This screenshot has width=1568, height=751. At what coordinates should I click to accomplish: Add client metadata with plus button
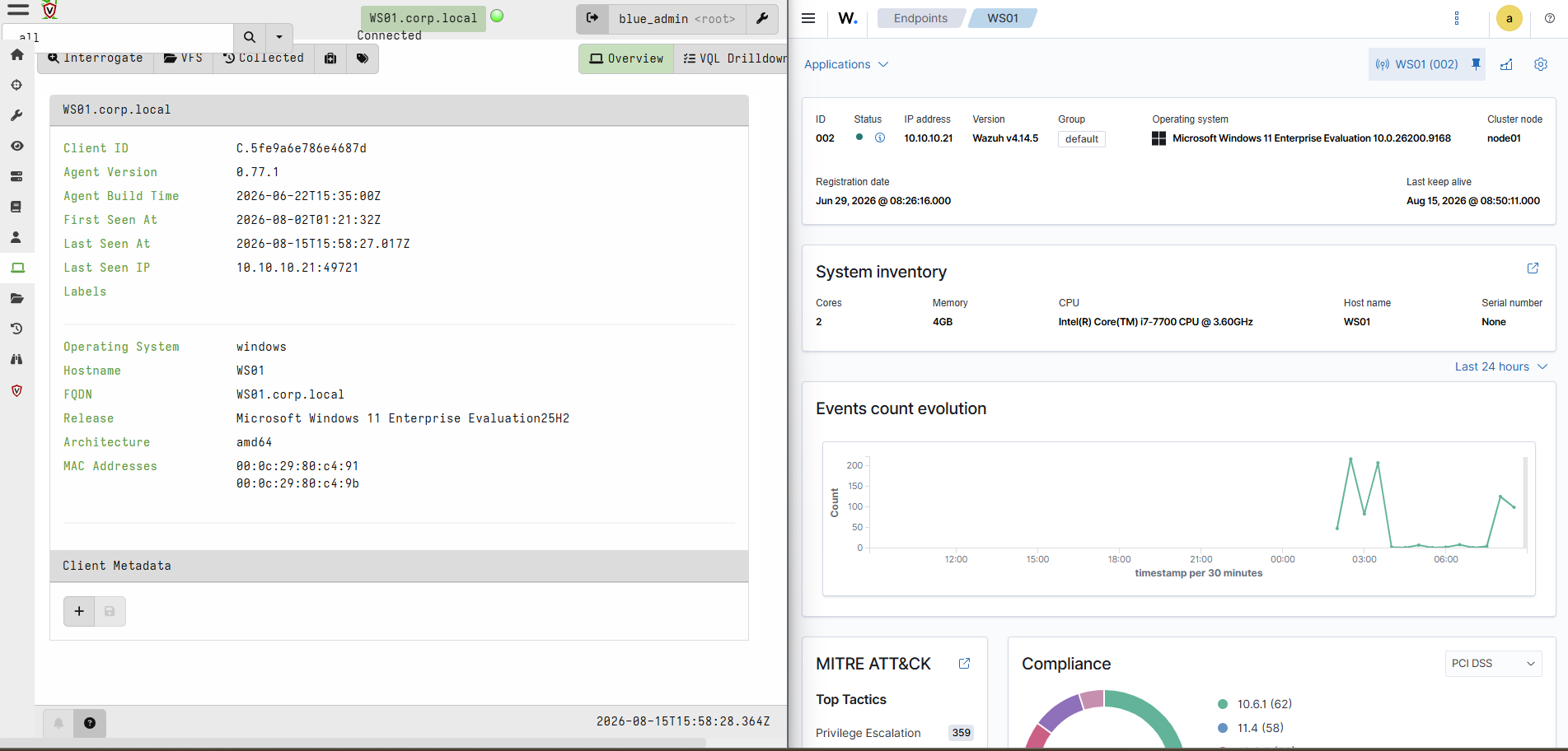(x=79, y=611)
